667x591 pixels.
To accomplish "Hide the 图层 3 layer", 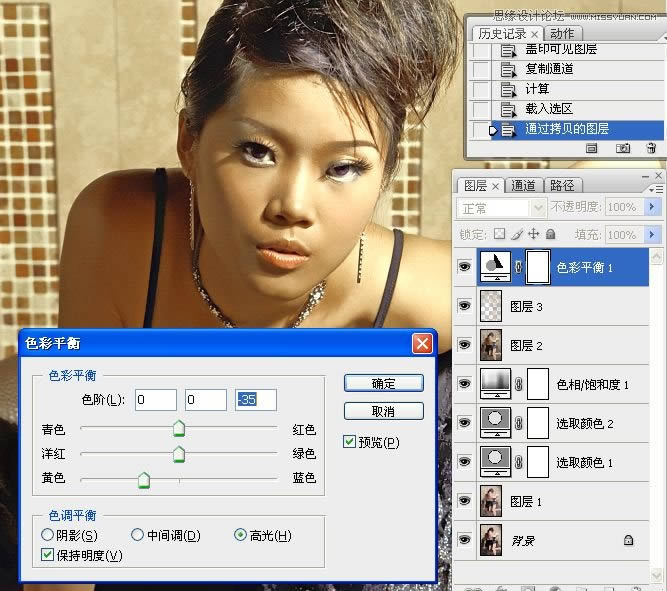I will click(464, 306).
